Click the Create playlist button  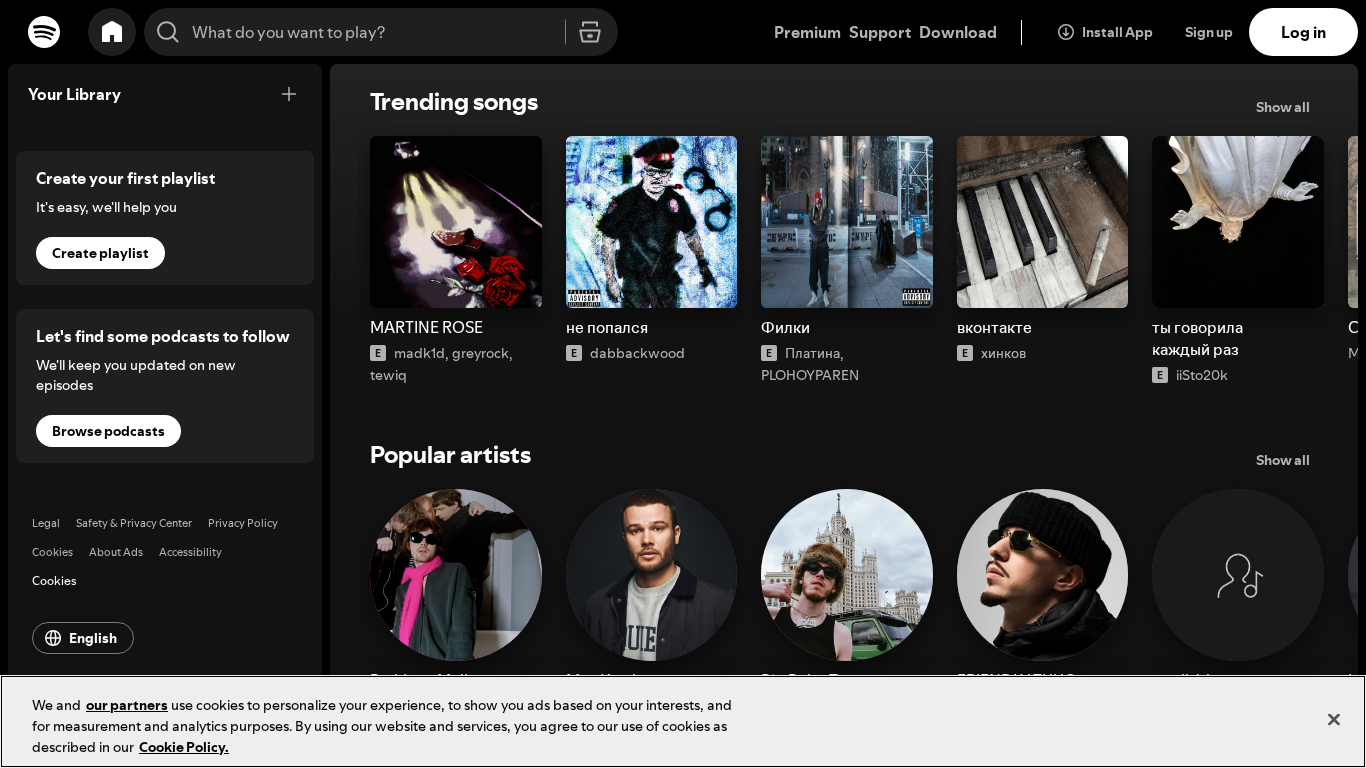(x=100, y=253)
